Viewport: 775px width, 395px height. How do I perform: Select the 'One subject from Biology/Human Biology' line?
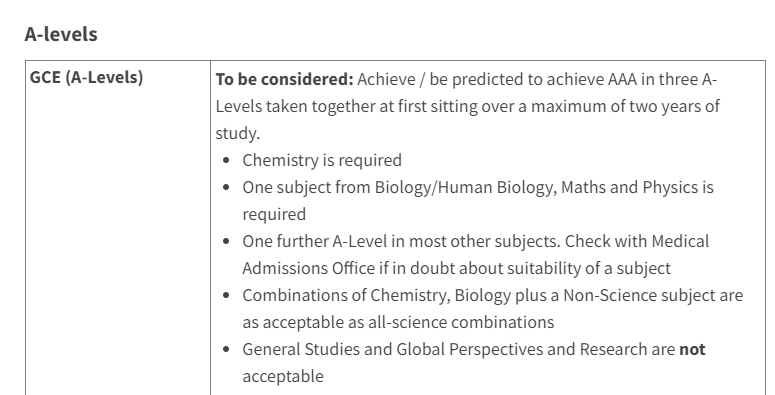[478, 187]
